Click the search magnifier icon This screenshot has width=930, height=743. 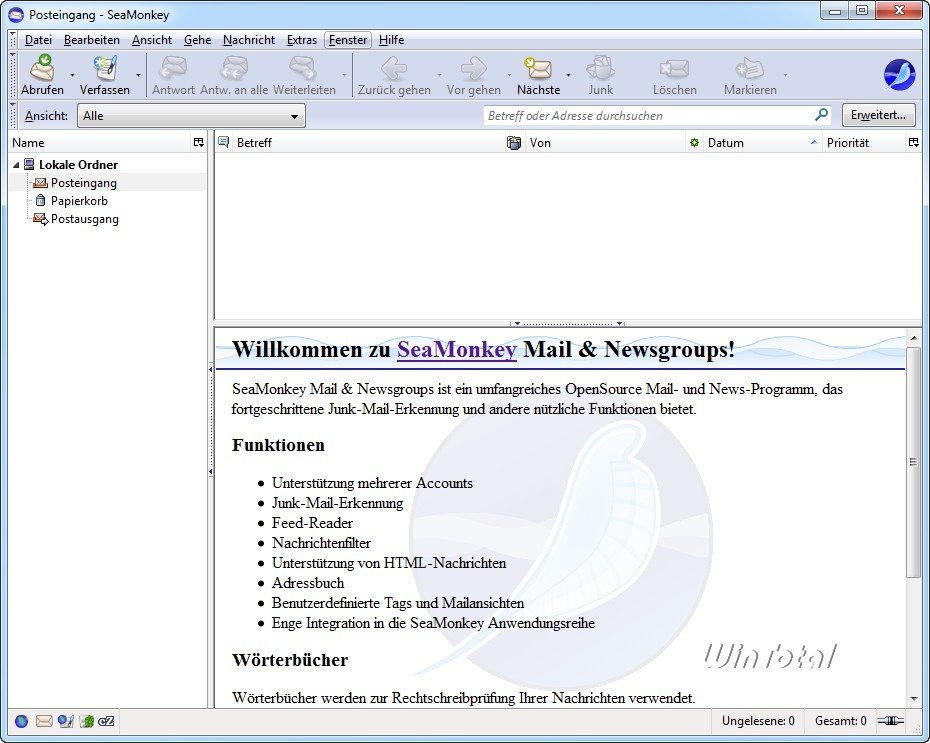pos(821,114)
